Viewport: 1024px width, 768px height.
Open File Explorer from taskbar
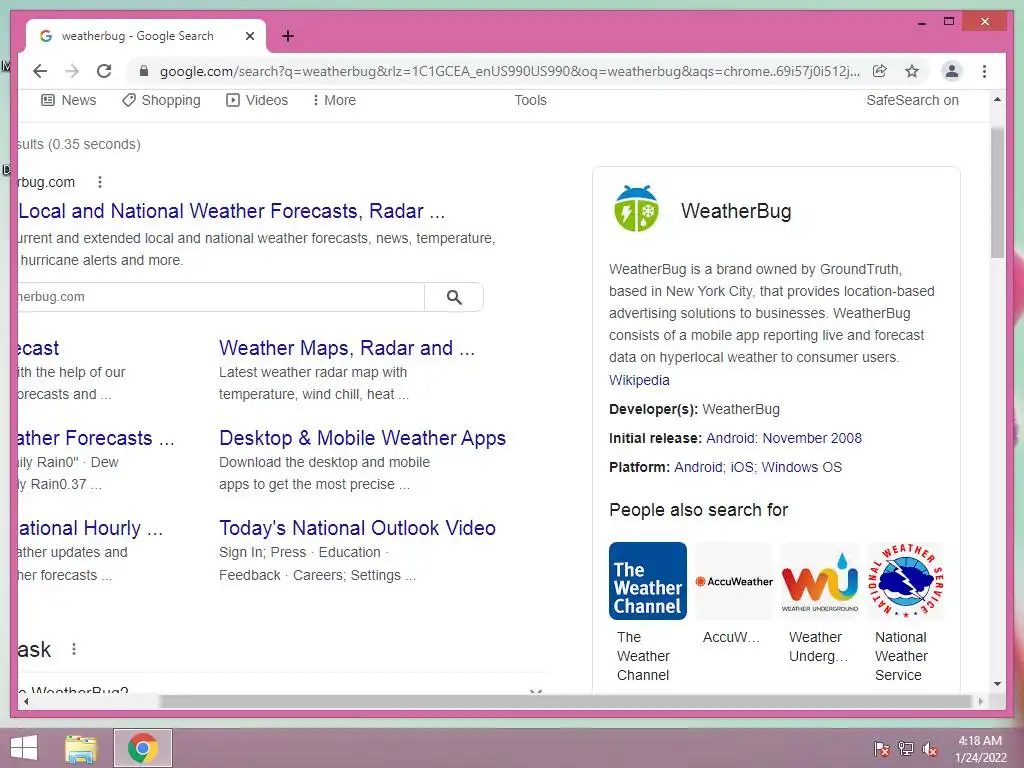[x=81, y=748]
